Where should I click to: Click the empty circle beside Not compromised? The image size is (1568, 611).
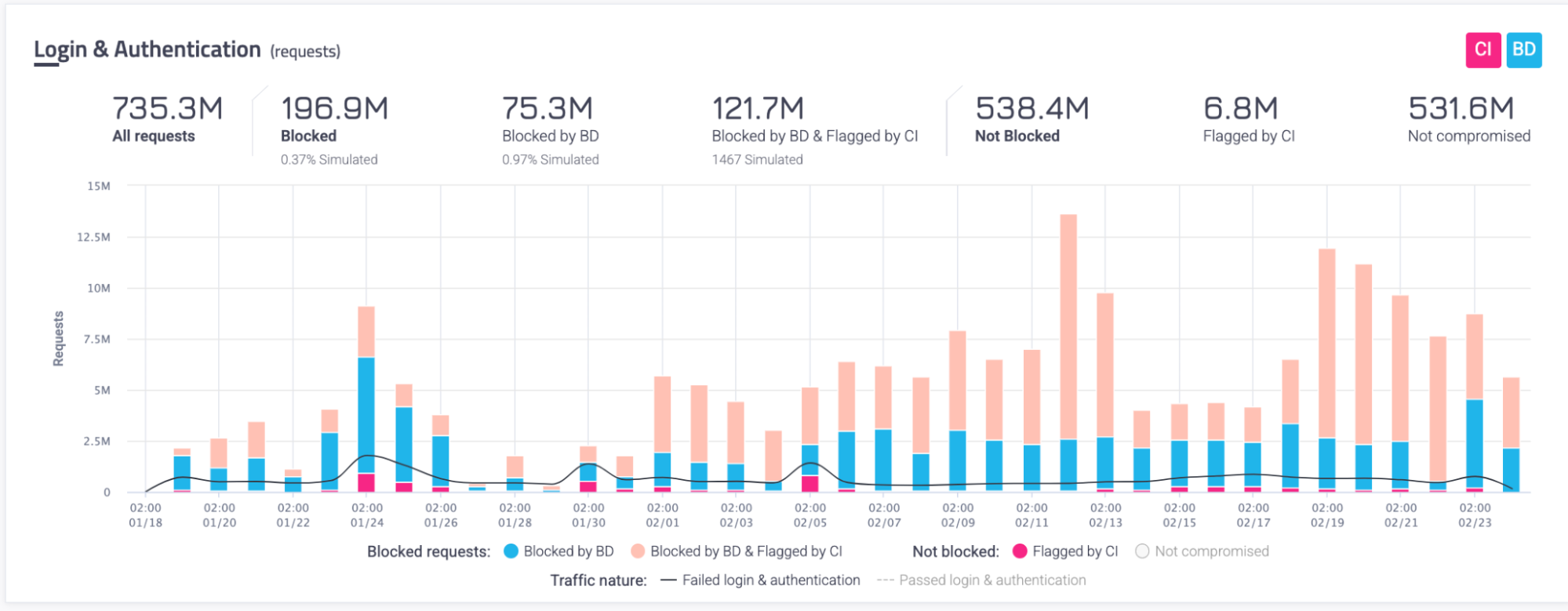1142,551
